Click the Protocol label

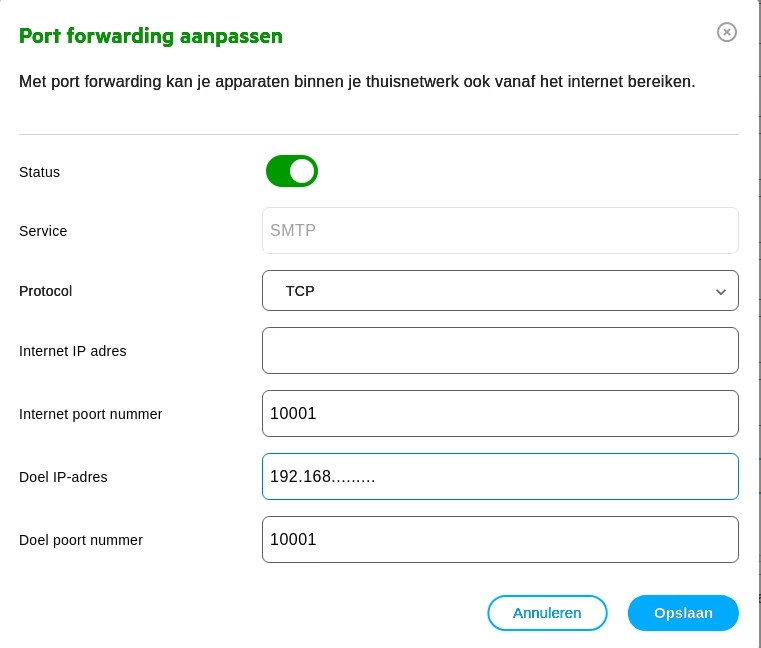46,292
